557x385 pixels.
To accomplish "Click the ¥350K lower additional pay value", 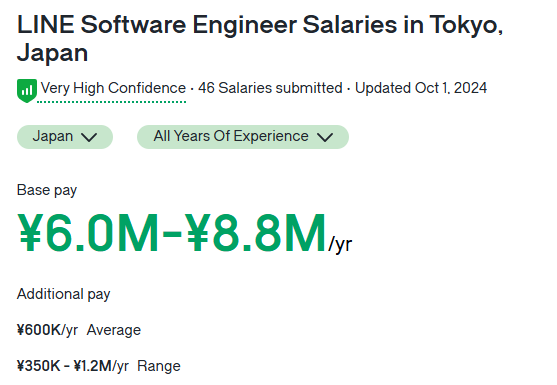I will [x=38, y=366].
